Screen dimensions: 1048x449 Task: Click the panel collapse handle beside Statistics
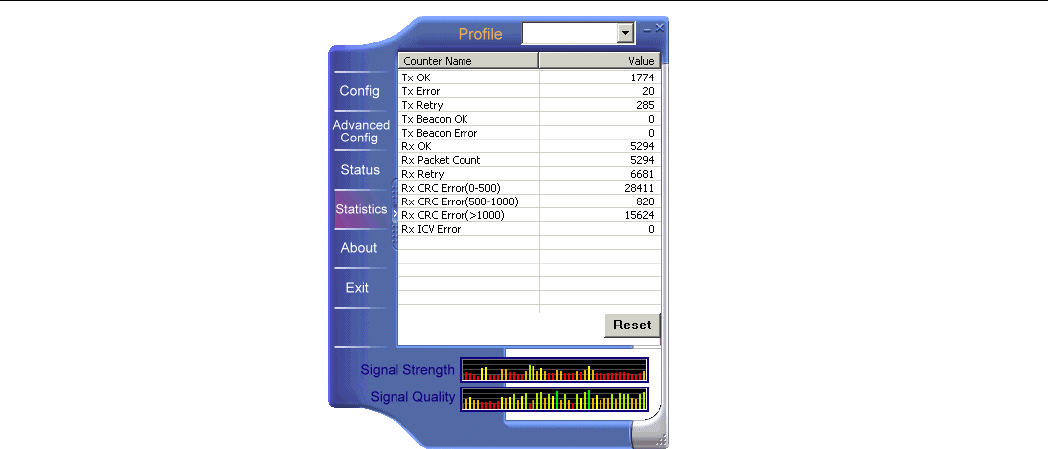[394, 214]
